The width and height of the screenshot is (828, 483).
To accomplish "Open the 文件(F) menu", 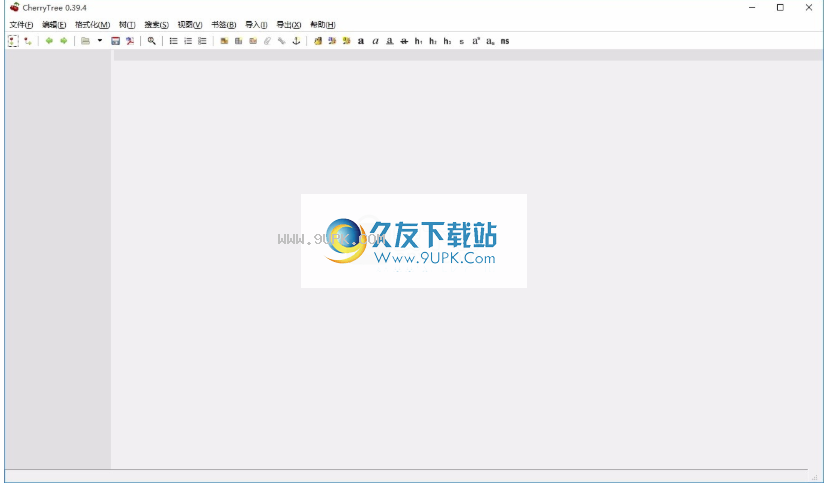I will (x=21, y=25).
